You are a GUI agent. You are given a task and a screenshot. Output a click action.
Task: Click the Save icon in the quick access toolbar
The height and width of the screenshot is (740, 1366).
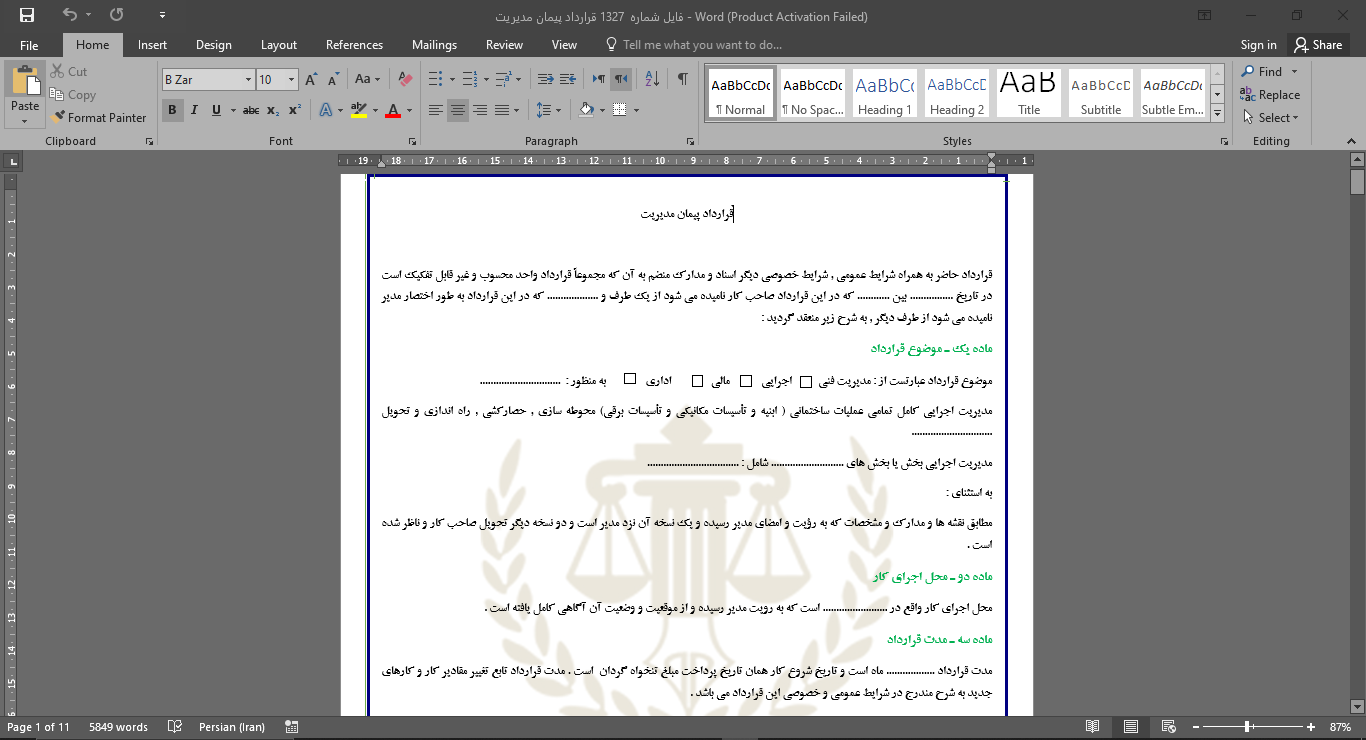(27, 15)
